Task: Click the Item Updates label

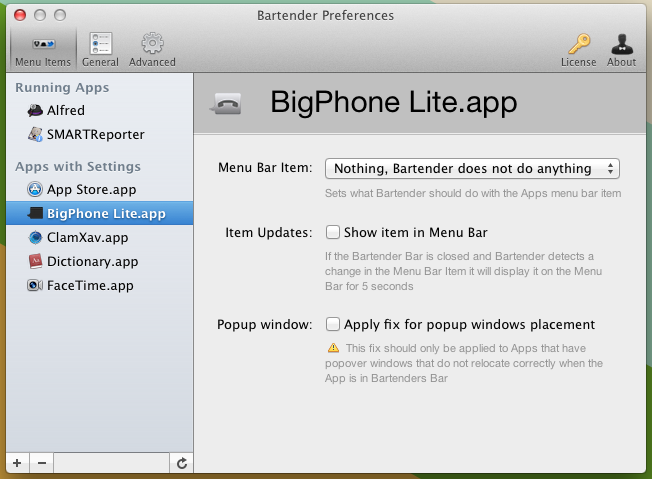Action: click(x=269, y=232)
